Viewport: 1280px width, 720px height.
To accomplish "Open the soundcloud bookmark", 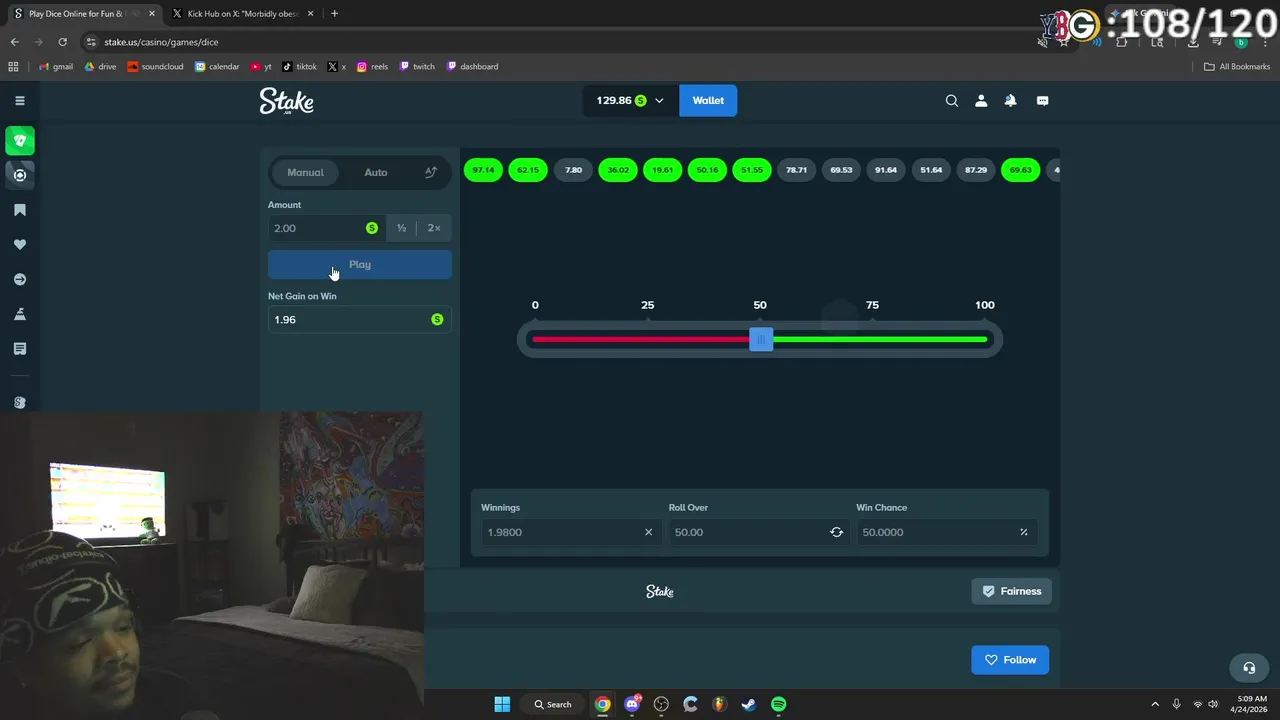I will 155,67.
